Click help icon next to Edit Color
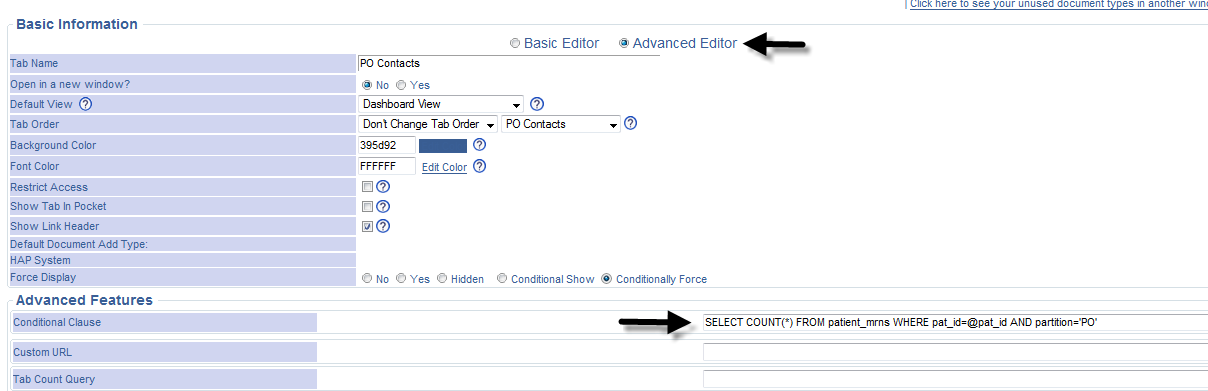This screenshot has width=1208, height=391. tap(479, 167)
